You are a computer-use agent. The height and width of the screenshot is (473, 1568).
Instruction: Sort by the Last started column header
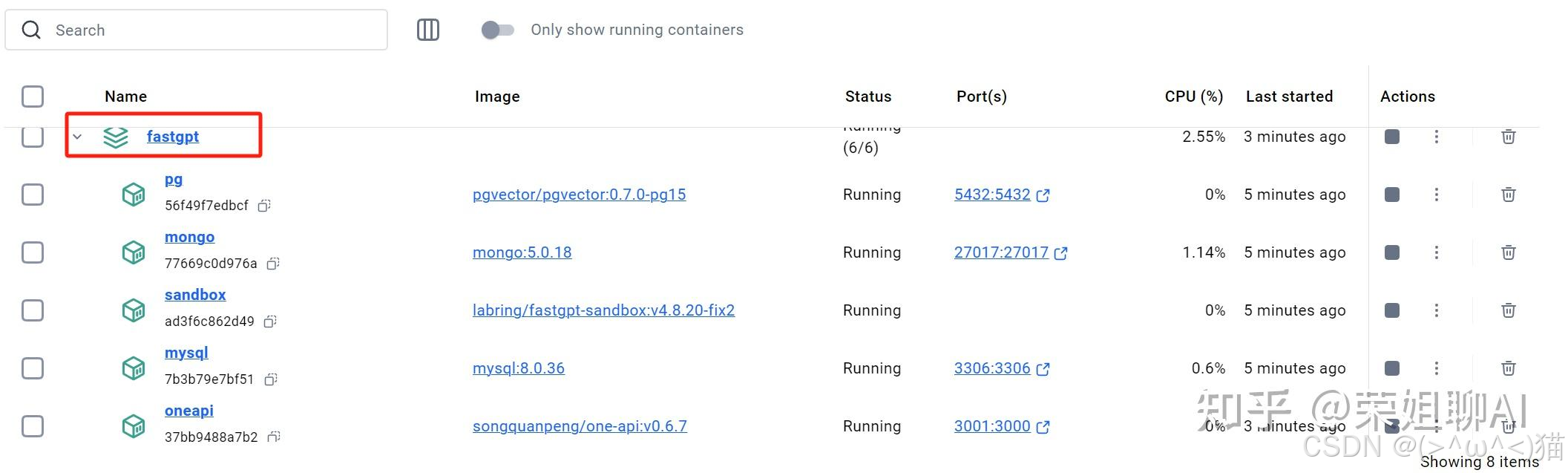[x=1290, y=97]
